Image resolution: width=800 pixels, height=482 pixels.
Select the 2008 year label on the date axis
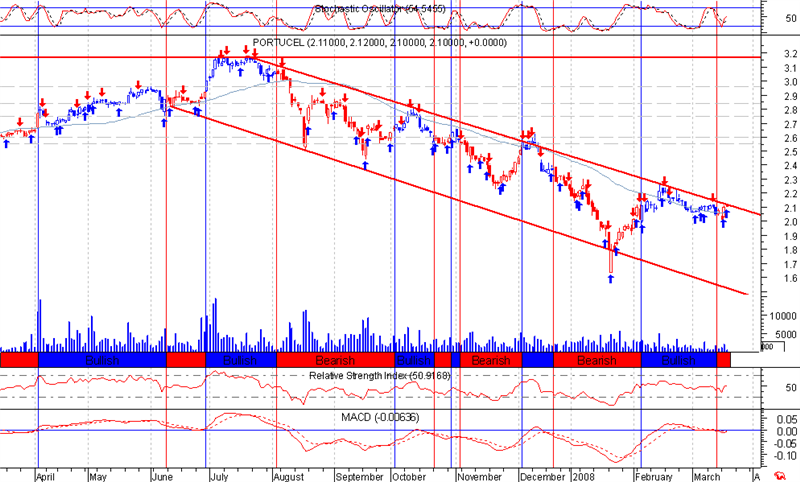click(583, 477)
